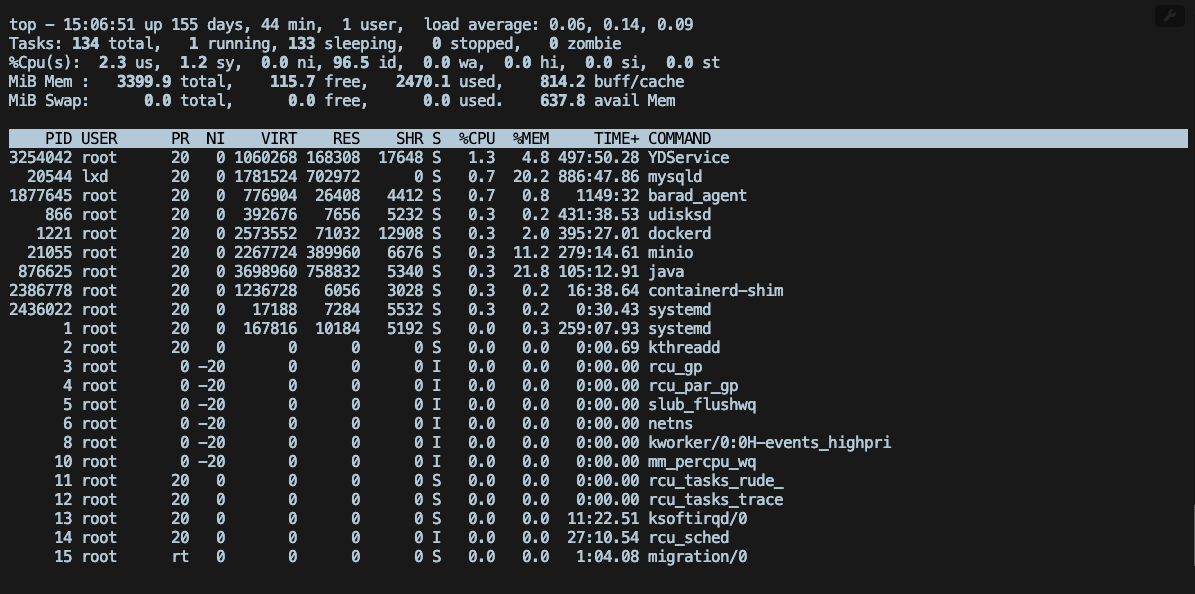This screenshot has width=1195, height=594.
Task: Open the wrench settings icon
Action: tap(1170, 15)
